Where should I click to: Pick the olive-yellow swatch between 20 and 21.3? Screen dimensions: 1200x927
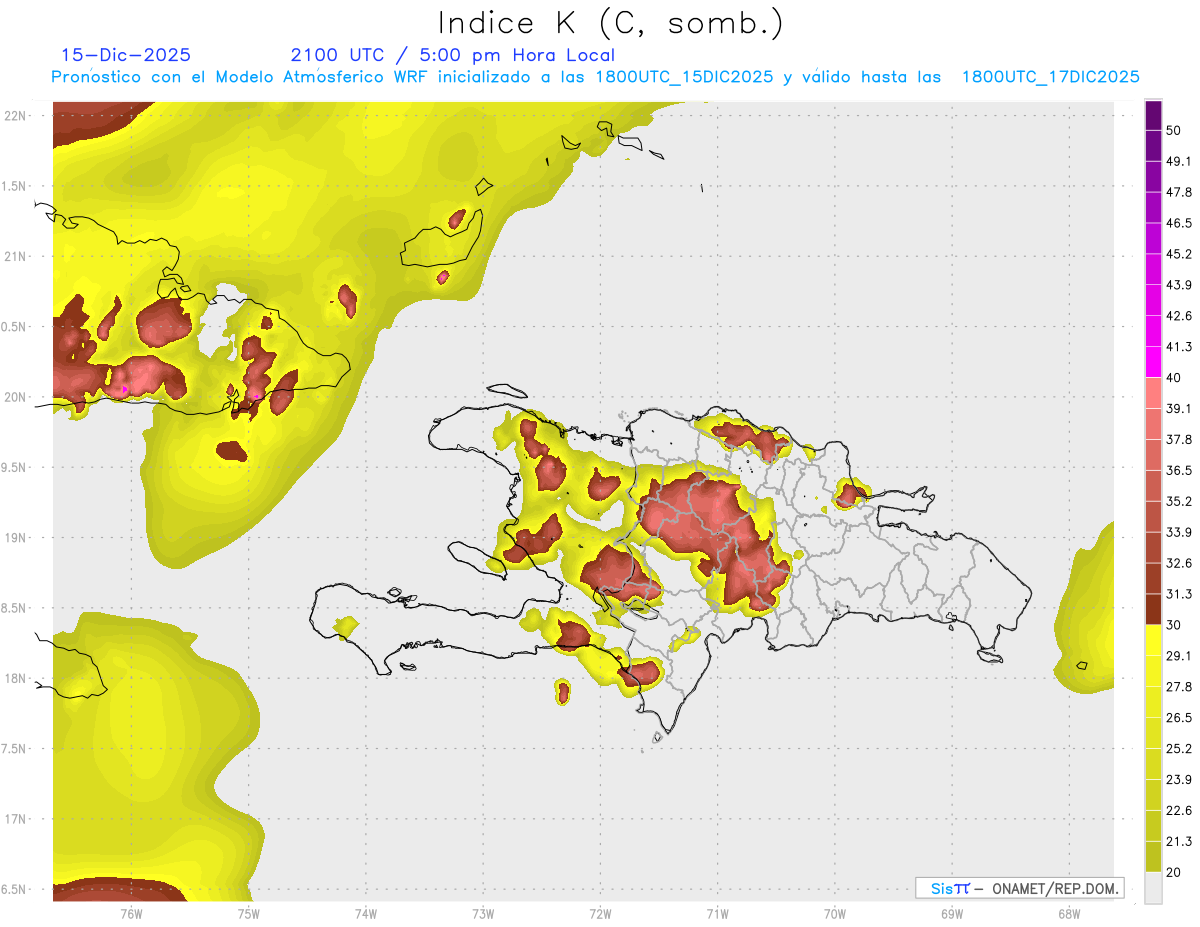(1154, 857)
